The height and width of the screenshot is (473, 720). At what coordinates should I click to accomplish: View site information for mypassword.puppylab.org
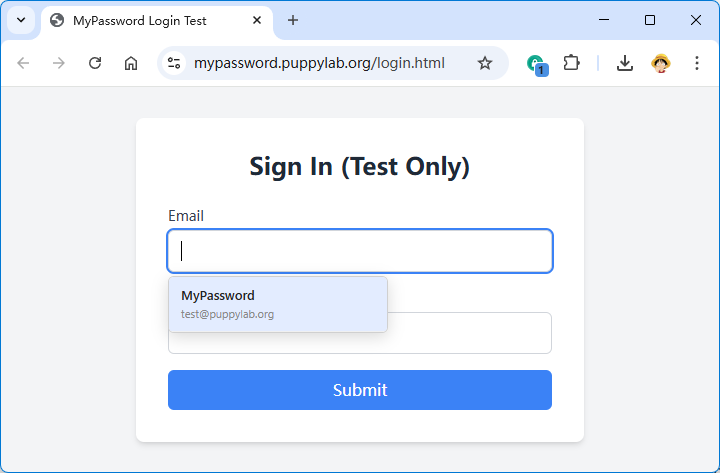click(174, 63)
